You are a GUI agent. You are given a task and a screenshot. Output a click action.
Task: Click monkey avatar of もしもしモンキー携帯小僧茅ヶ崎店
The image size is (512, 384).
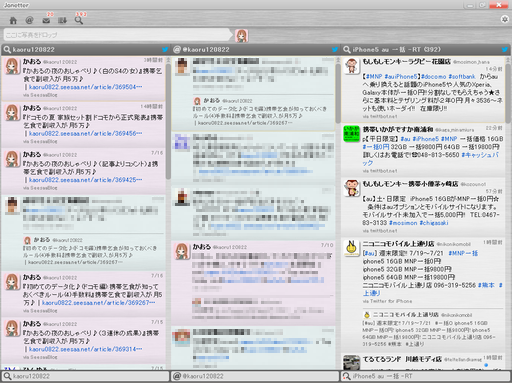click(x=351, y=188)
